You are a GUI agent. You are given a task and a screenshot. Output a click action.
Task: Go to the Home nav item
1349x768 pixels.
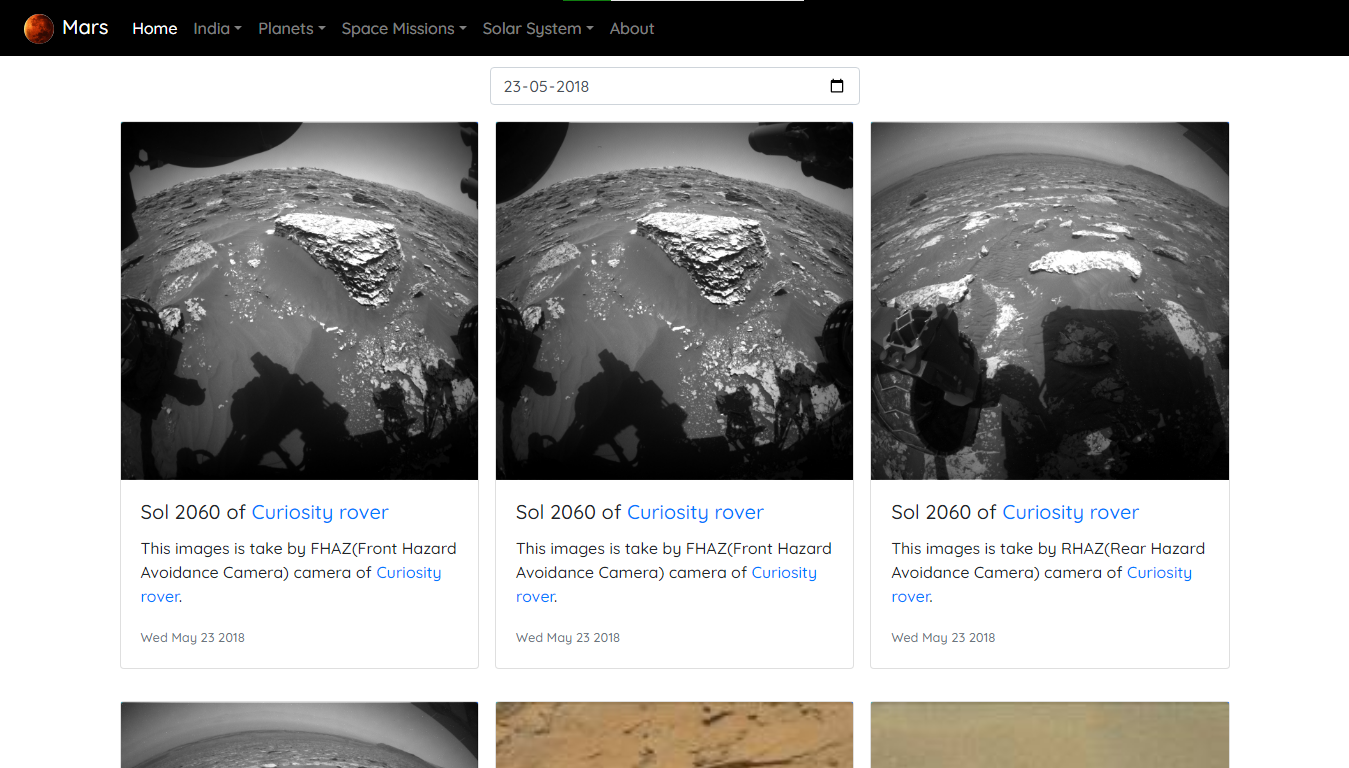(155, 28)
